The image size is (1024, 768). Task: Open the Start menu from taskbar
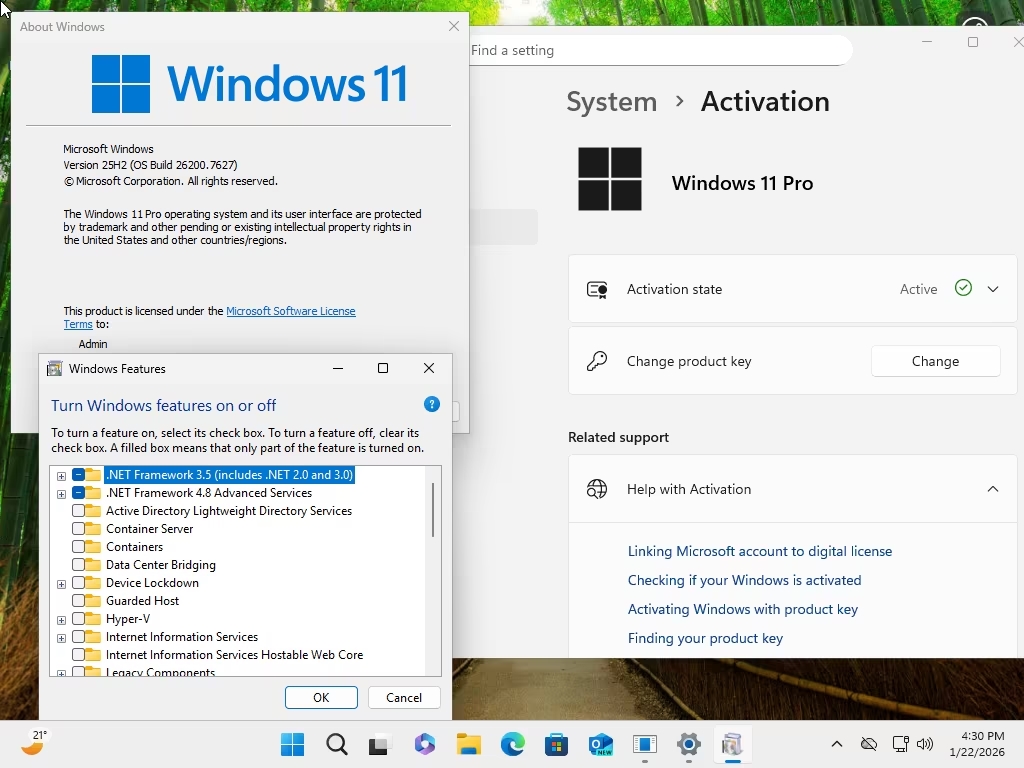[x=293, y=745]
